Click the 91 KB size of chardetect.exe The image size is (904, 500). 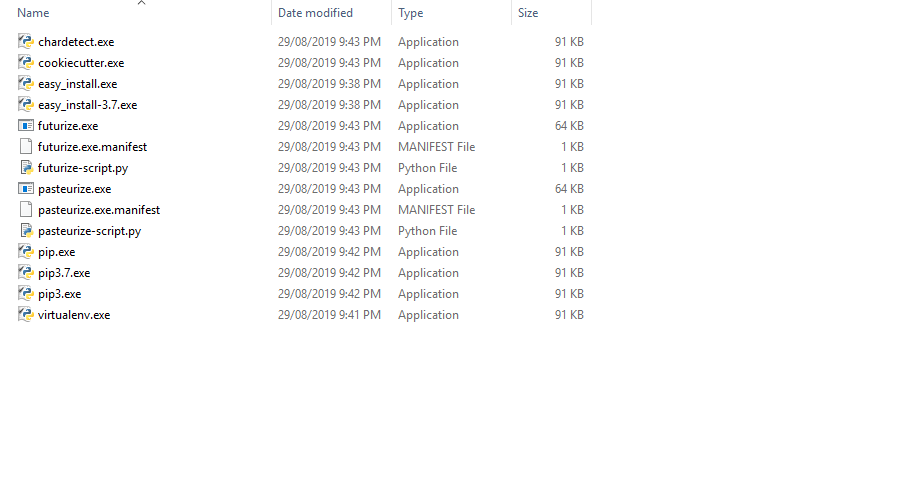click(x=569, y=42)
